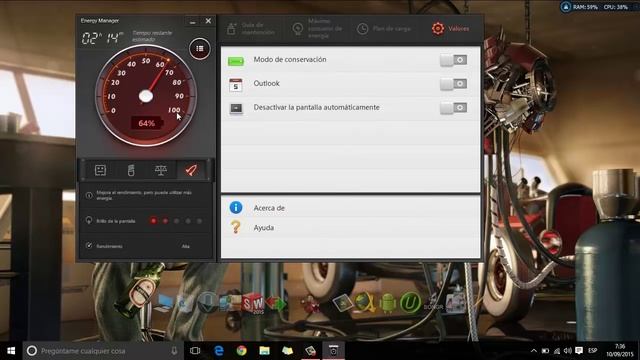
Task: Click the screen brightness bulb icon
Action: click(x=89, y=220)
